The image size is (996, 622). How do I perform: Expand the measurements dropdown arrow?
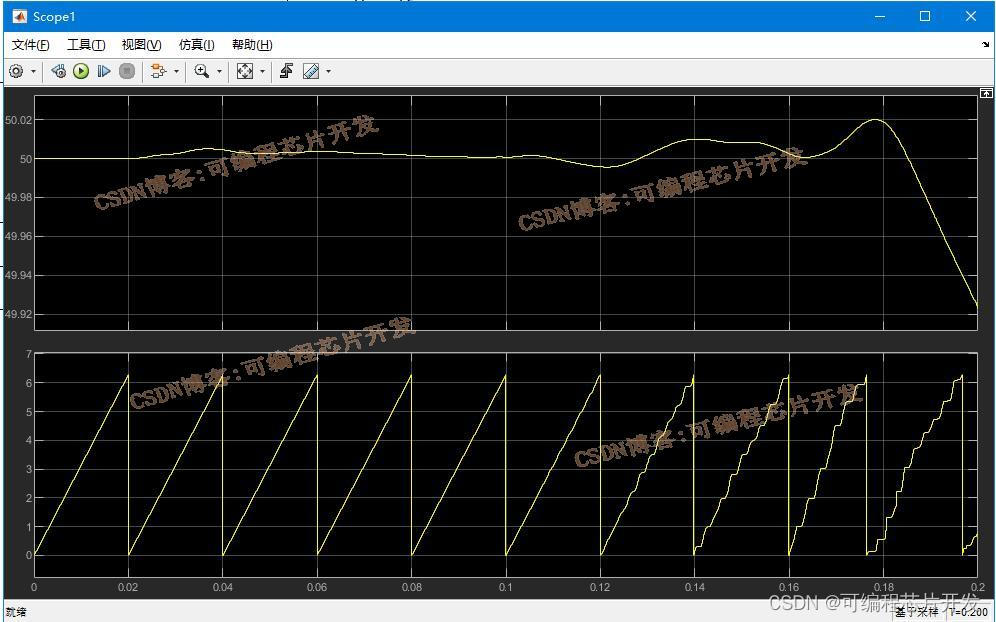(x=328, y=72)
